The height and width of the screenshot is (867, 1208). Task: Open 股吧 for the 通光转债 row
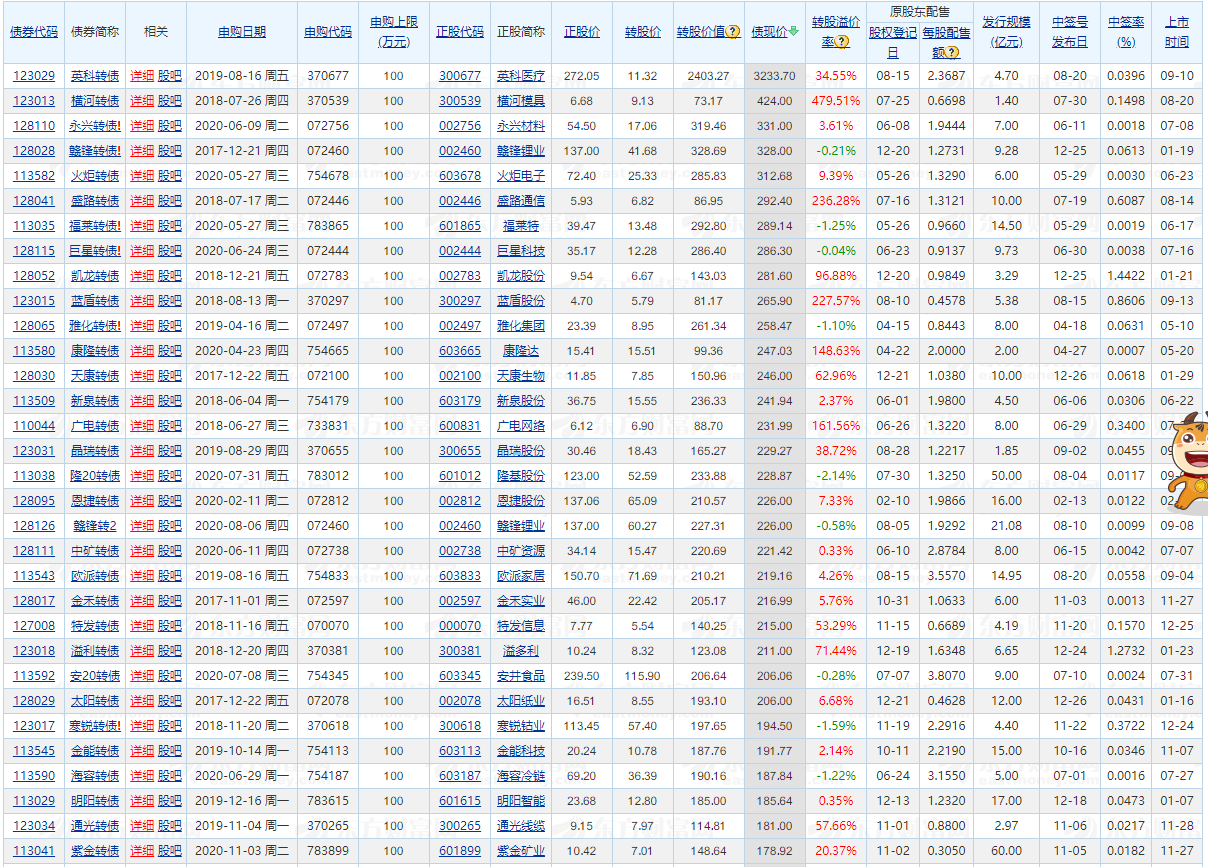coord(170,826)
